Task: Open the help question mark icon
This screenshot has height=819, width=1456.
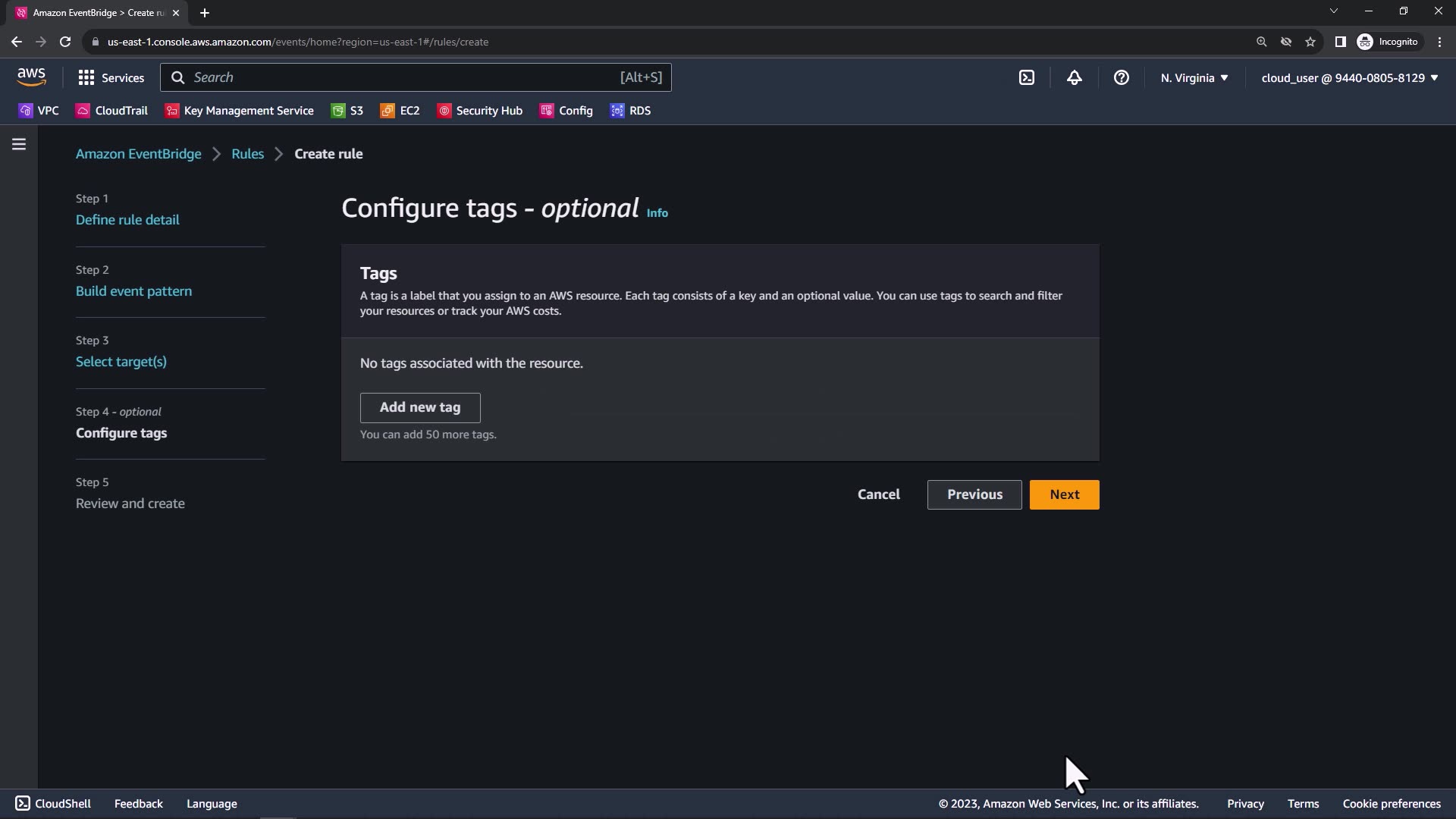Action: click(1121, 77)
